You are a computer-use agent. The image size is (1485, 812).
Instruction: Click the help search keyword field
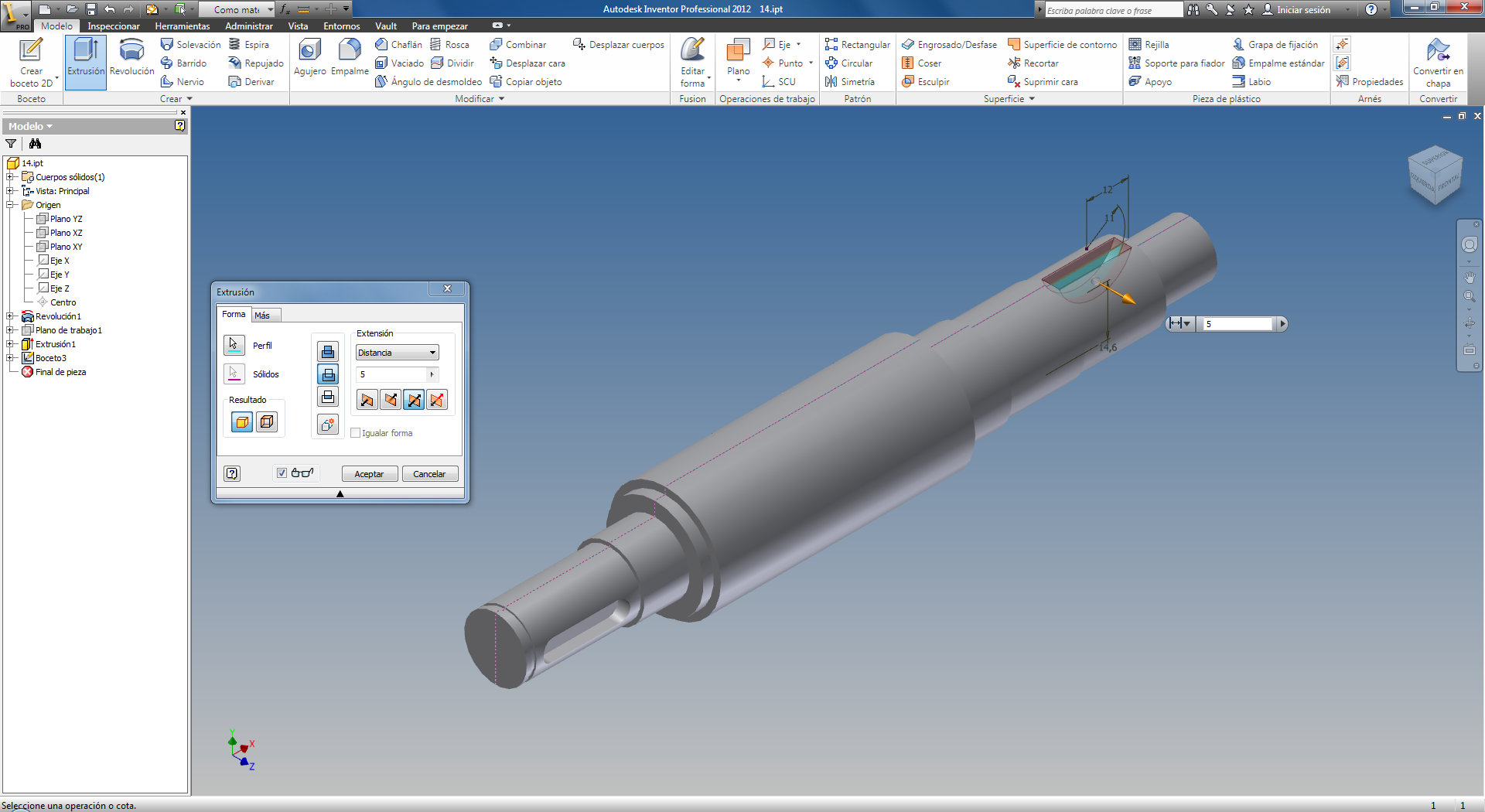(x=1114, y=10)
